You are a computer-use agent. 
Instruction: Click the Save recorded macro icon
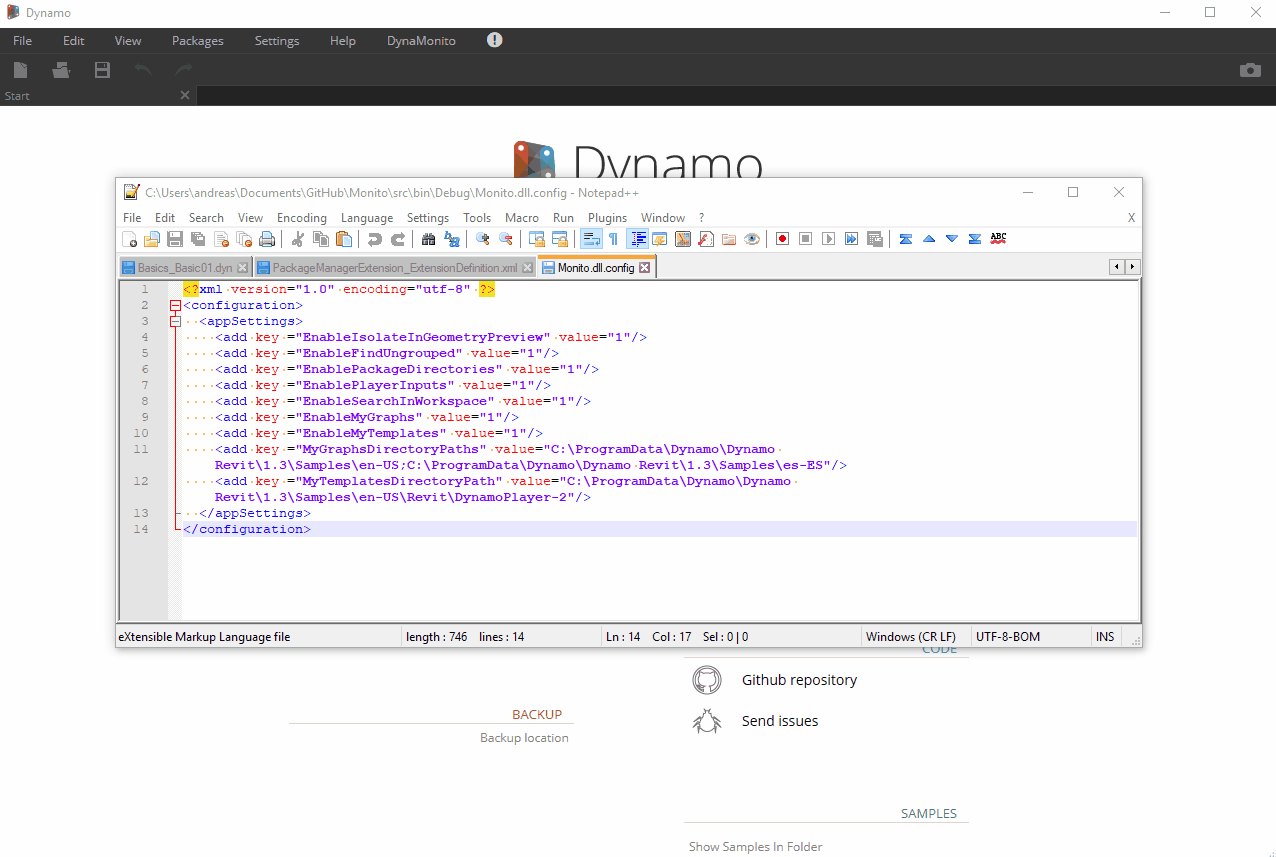(875, 239)
